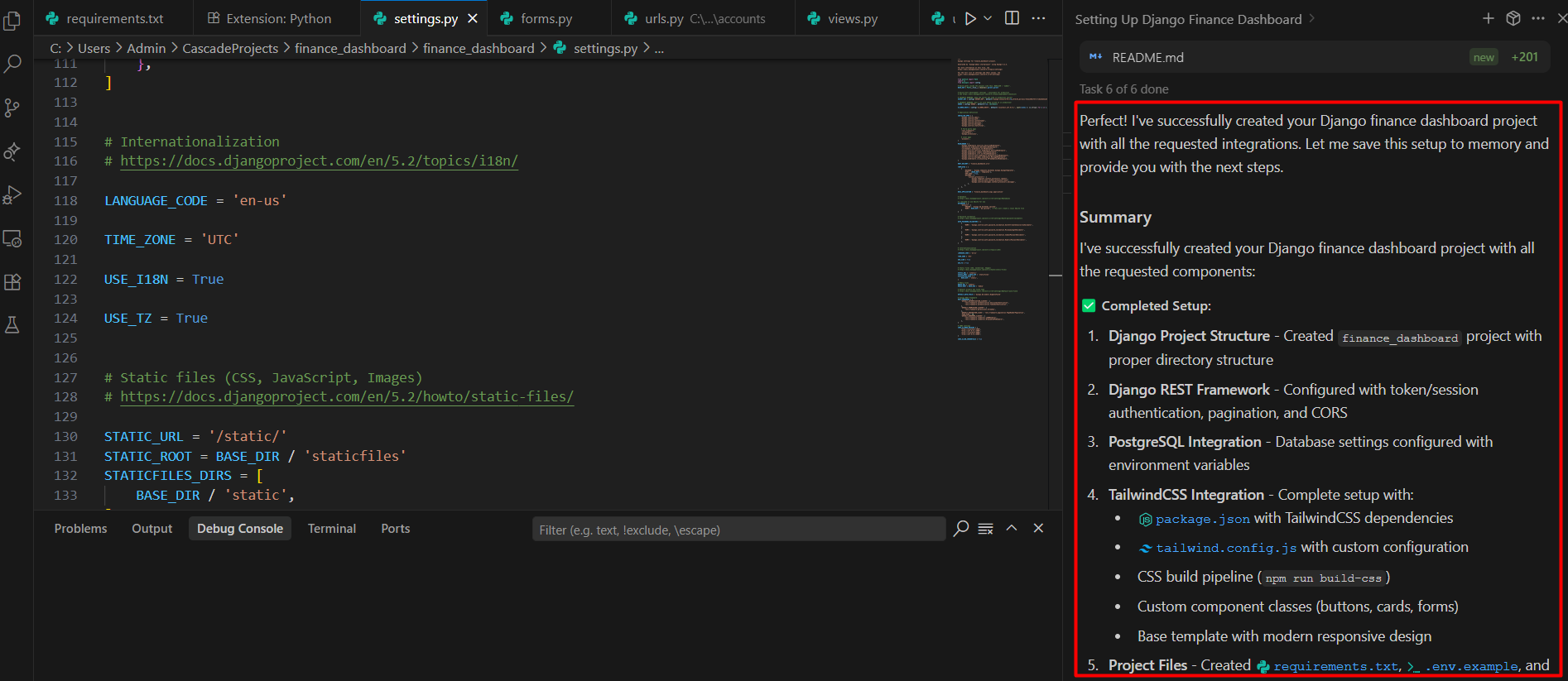
Task: Close the settings.py tab
Action: coord(473,18)
